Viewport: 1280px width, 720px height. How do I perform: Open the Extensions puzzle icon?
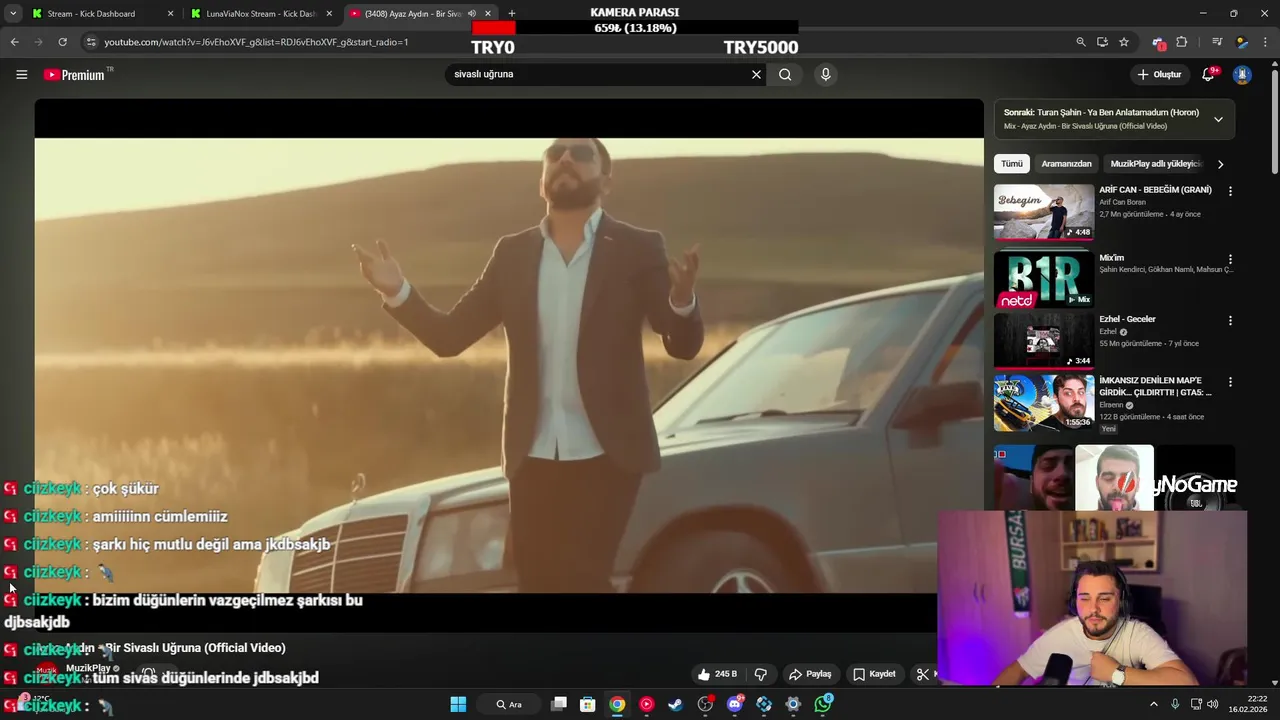1182,42
